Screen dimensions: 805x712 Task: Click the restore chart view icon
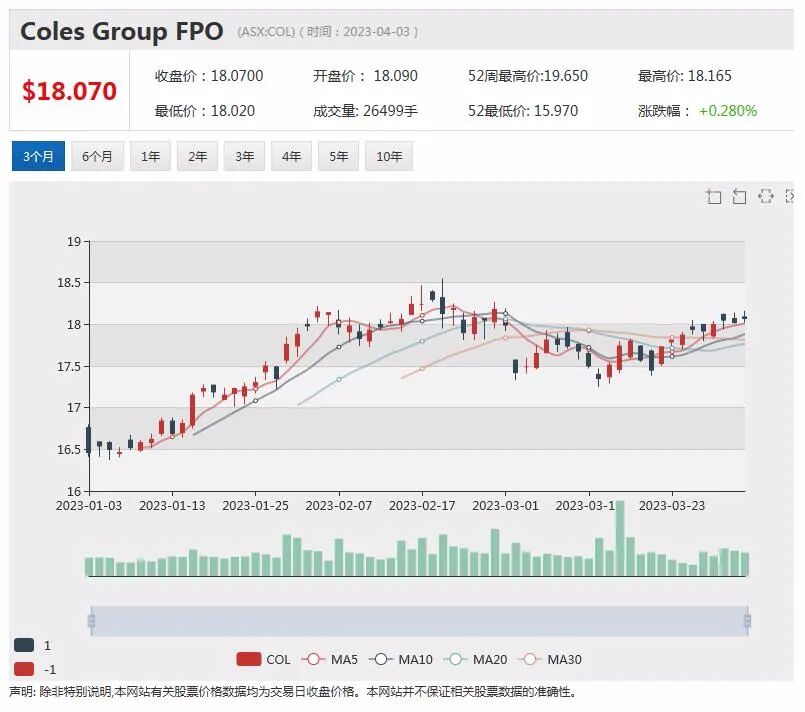tap(765, 197)
